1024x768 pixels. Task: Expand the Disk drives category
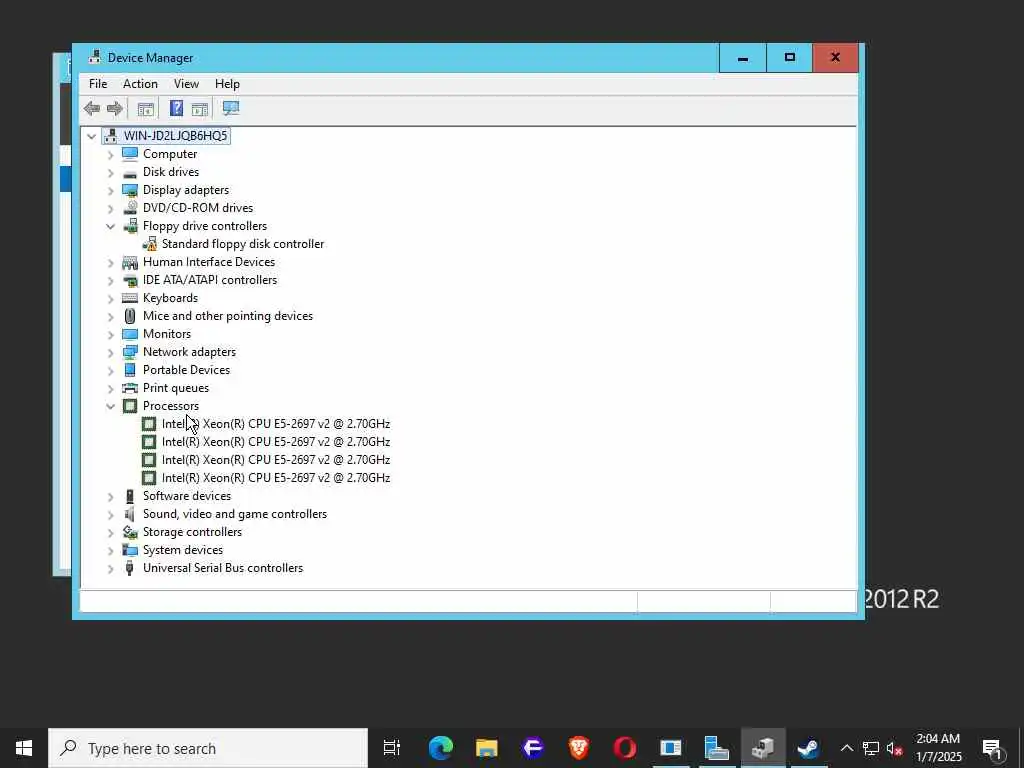[x=110, y=172]
